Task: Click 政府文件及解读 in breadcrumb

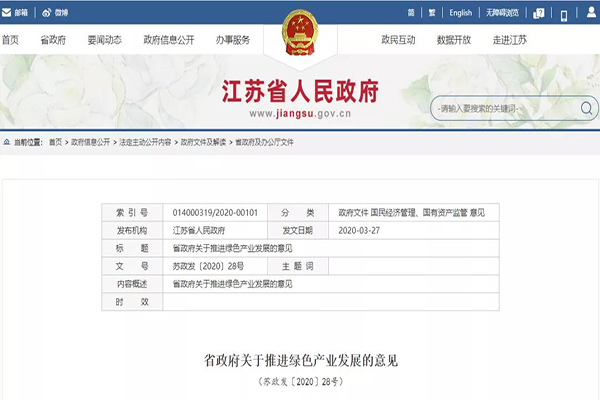Action: click(202, 143)
